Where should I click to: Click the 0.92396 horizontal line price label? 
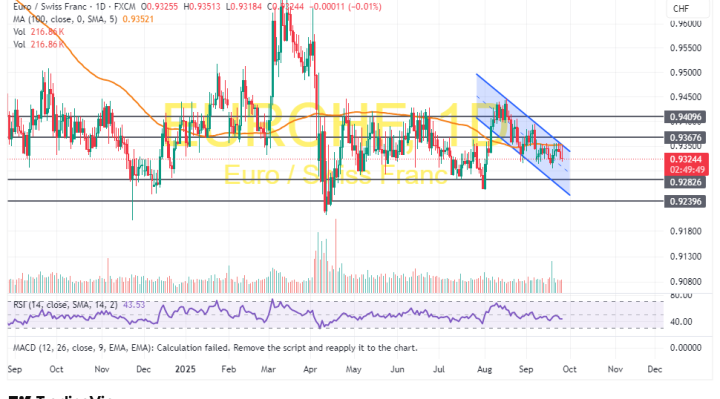coord(685,202)
